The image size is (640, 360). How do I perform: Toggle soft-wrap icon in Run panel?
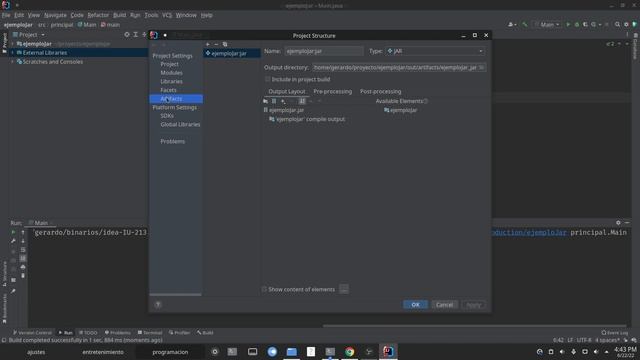pos(23,249)
